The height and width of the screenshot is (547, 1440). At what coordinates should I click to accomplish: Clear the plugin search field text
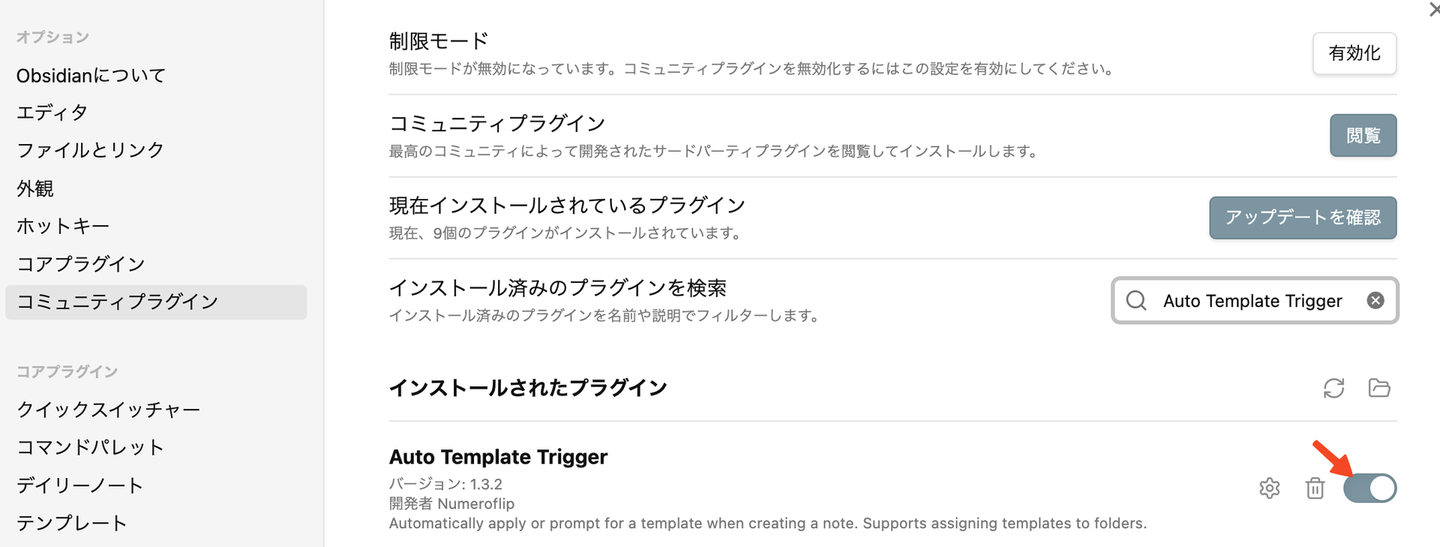tap(1376, 300)
